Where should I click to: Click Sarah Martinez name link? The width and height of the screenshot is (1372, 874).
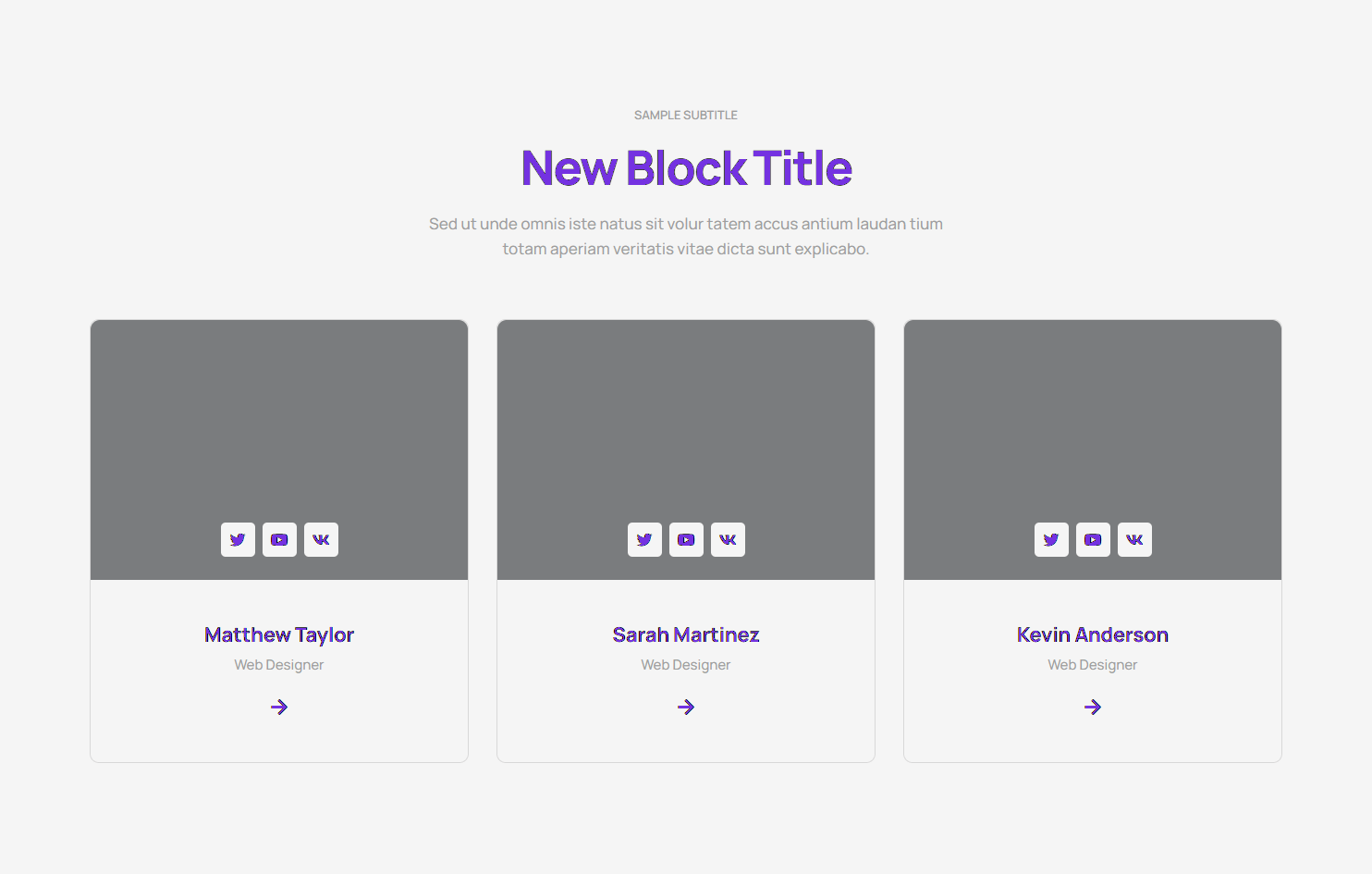[686, 634]
